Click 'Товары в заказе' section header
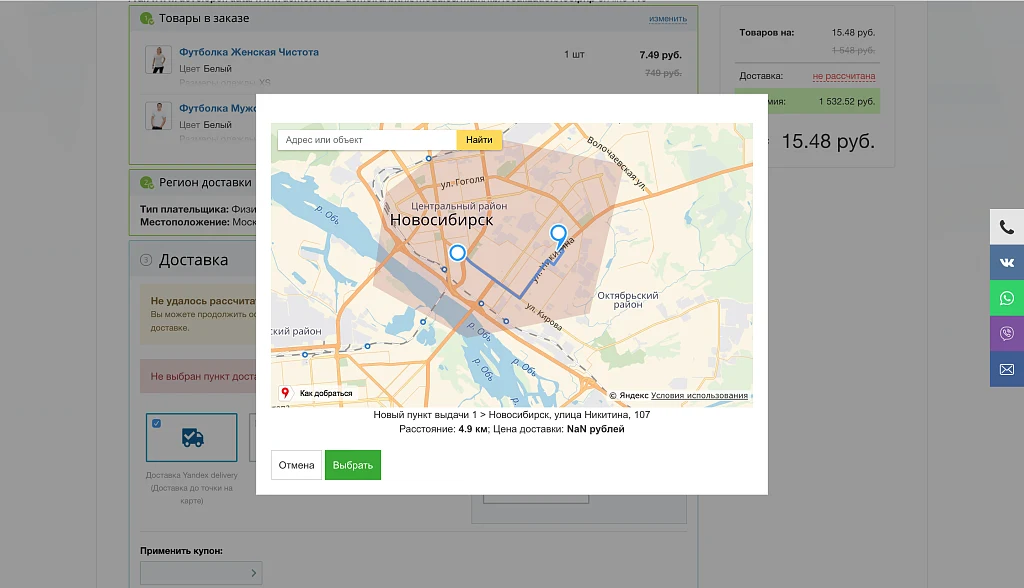Screen dimensions: 1024x588 click(204, 18)
